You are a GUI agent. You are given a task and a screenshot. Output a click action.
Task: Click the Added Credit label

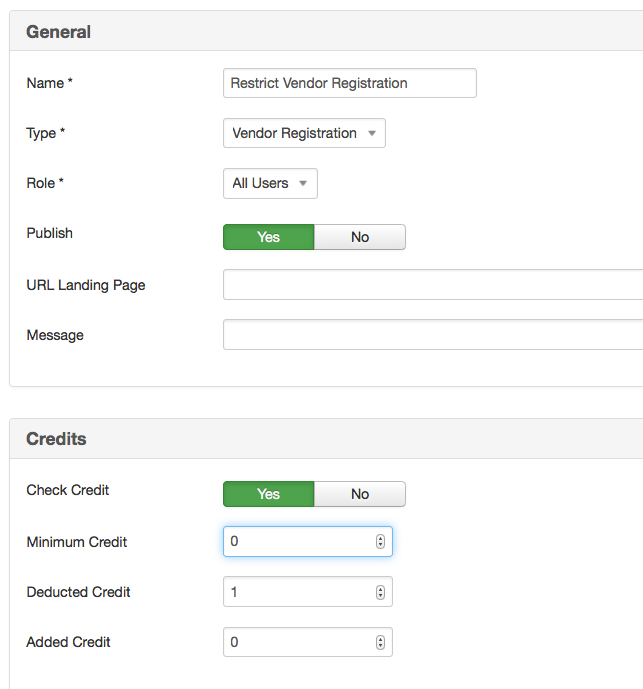pos(69,642)
